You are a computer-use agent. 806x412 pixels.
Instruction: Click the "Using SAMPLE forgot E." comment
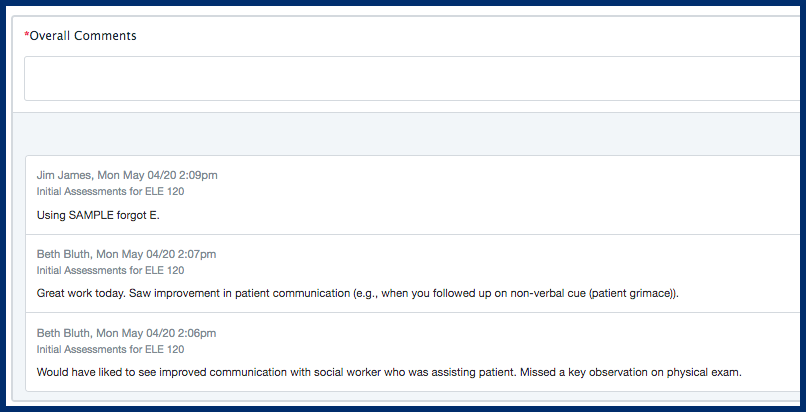[x=97, y=215]
